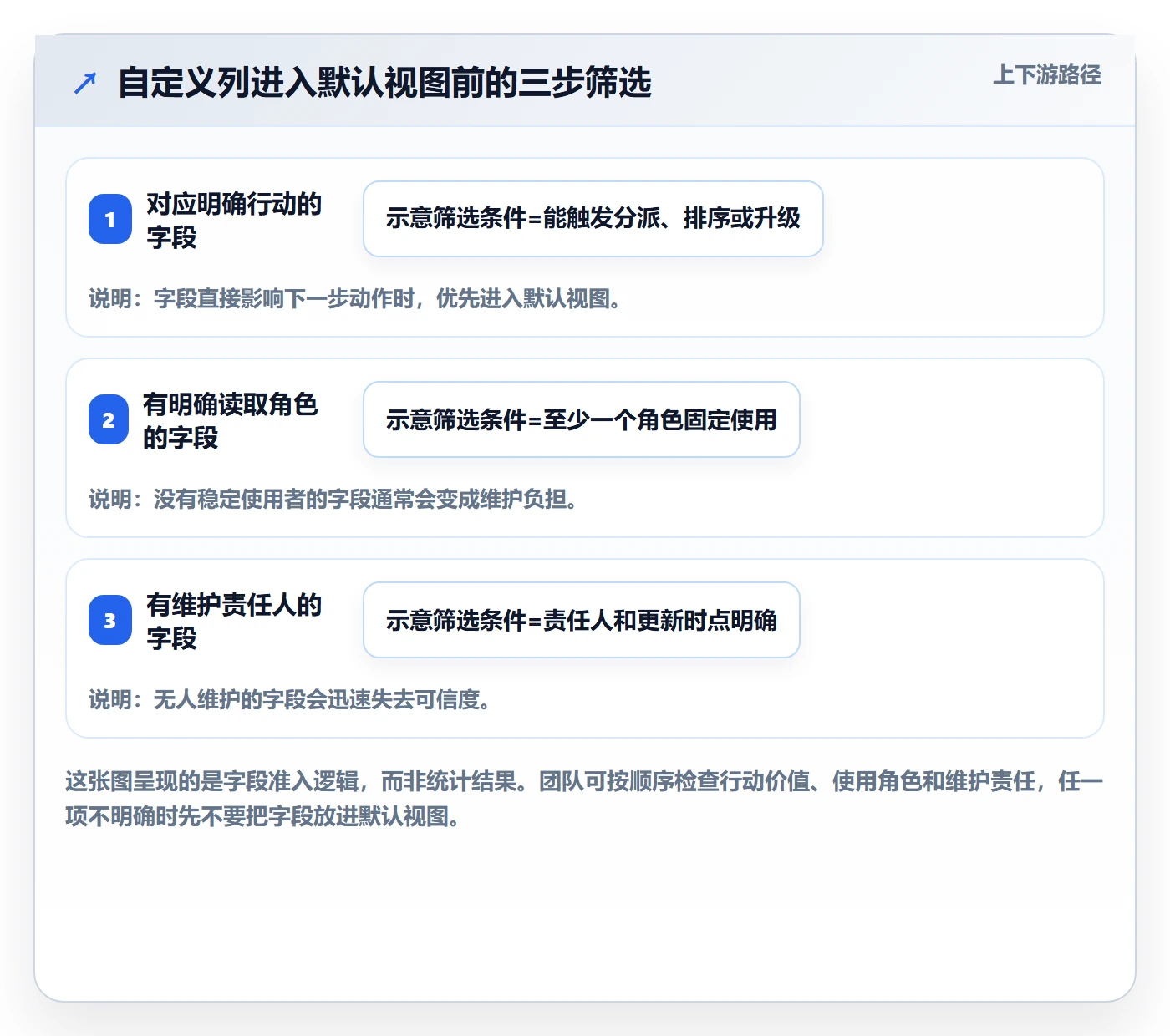
Task: Click the blue step 1 number badge
Action: [110, 219]
